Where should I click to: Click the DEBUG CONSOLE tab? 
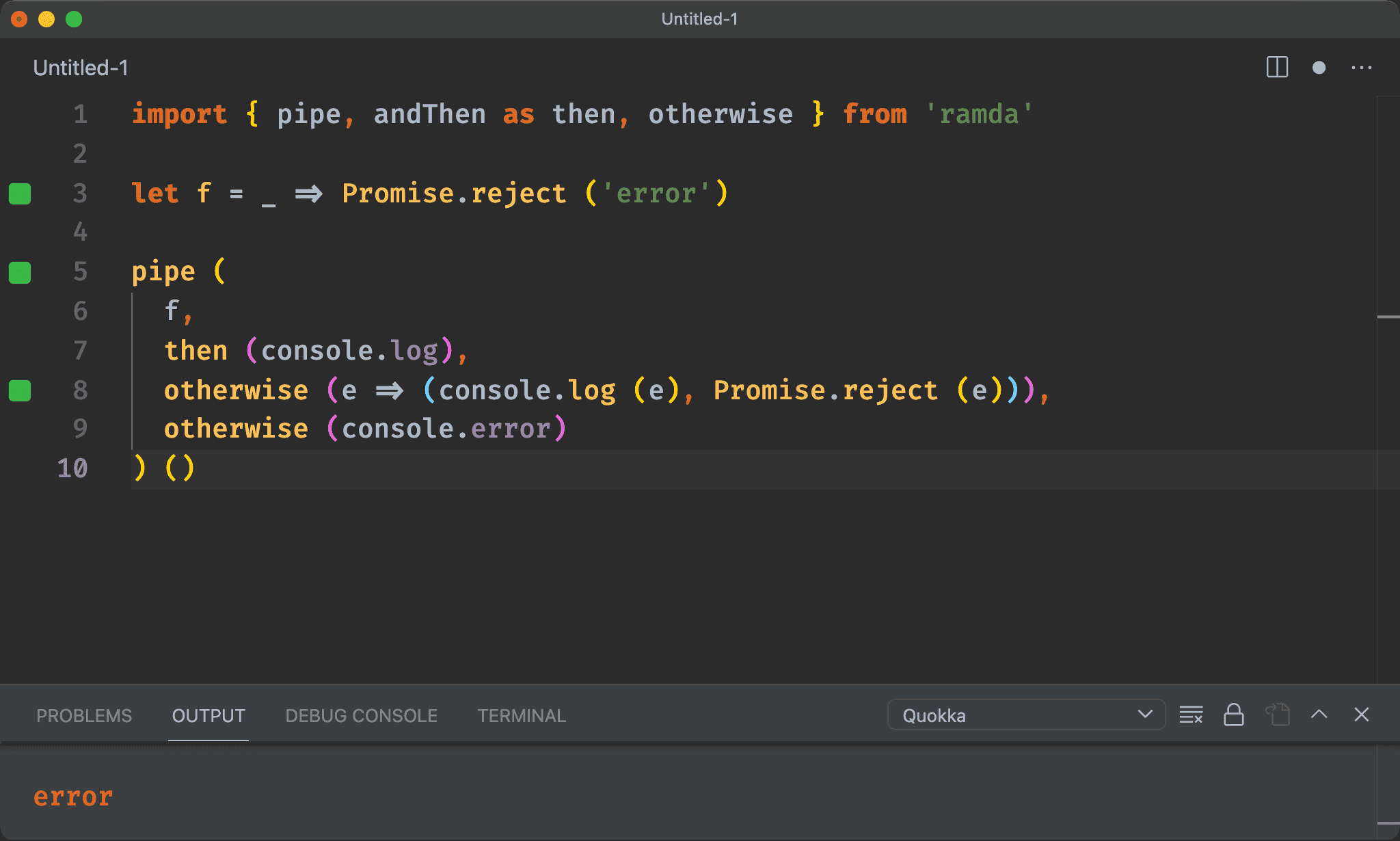pos(359,716)
